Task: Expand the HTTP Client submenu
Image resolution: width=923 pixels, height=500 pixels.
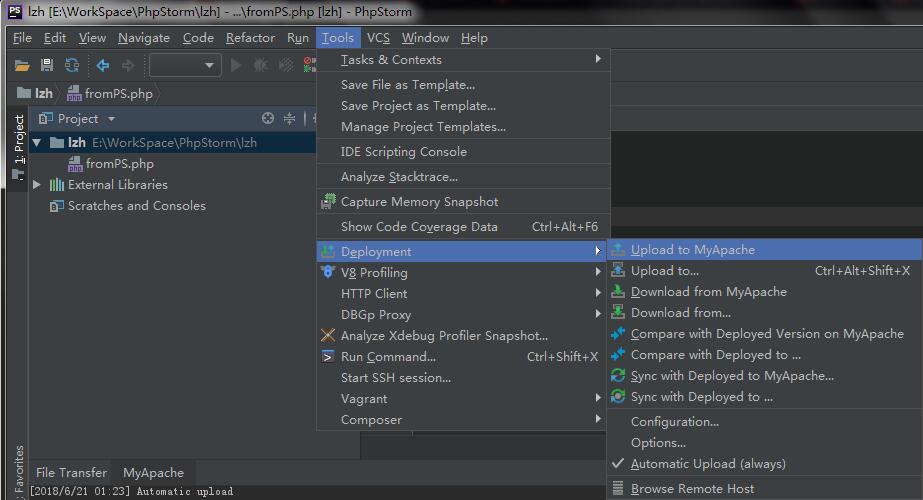Action: (463, 293)
